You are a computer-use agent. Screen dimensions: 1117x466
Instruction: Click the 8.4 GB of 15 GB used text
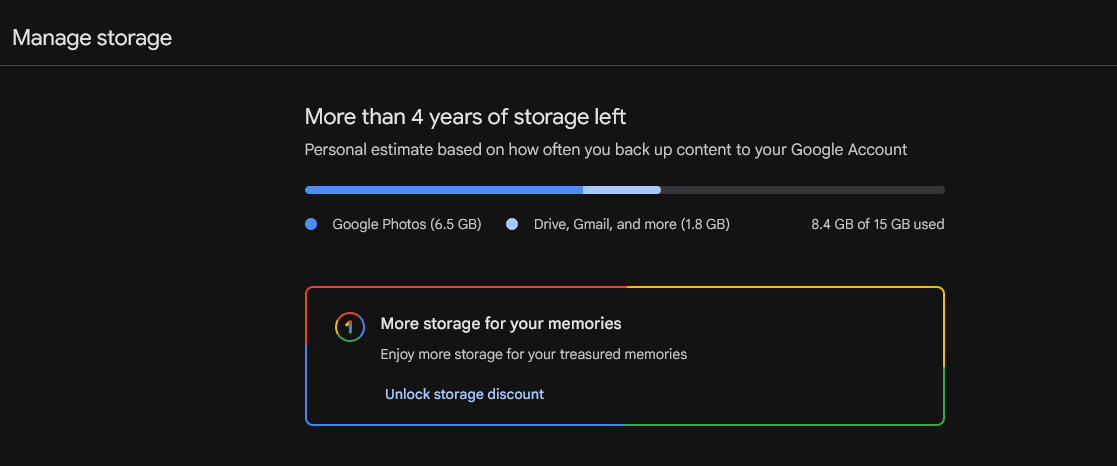(x=877, y=224)
